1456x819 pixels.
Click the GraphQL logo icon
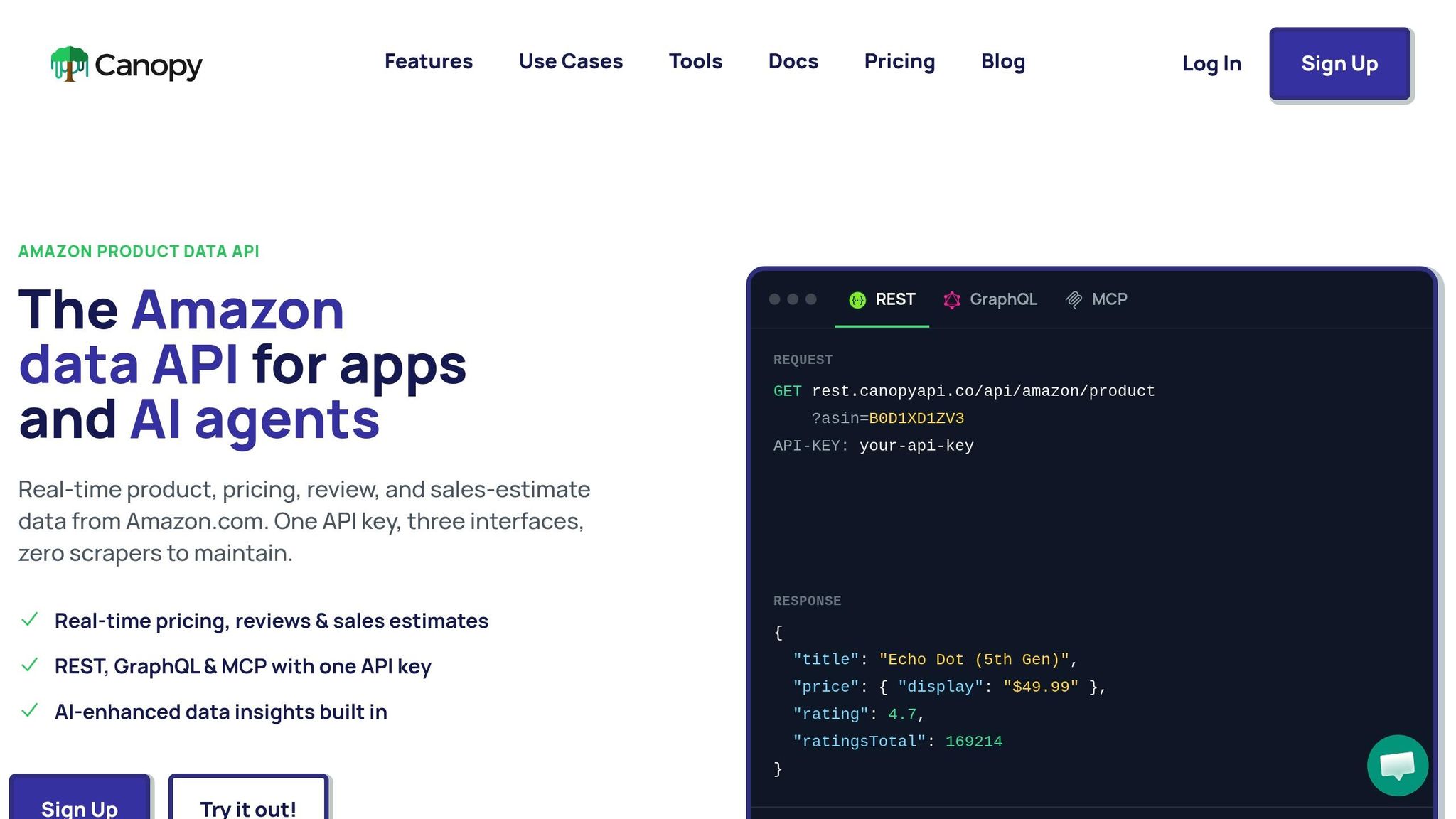pyautogui.click(x=952, y=300)
